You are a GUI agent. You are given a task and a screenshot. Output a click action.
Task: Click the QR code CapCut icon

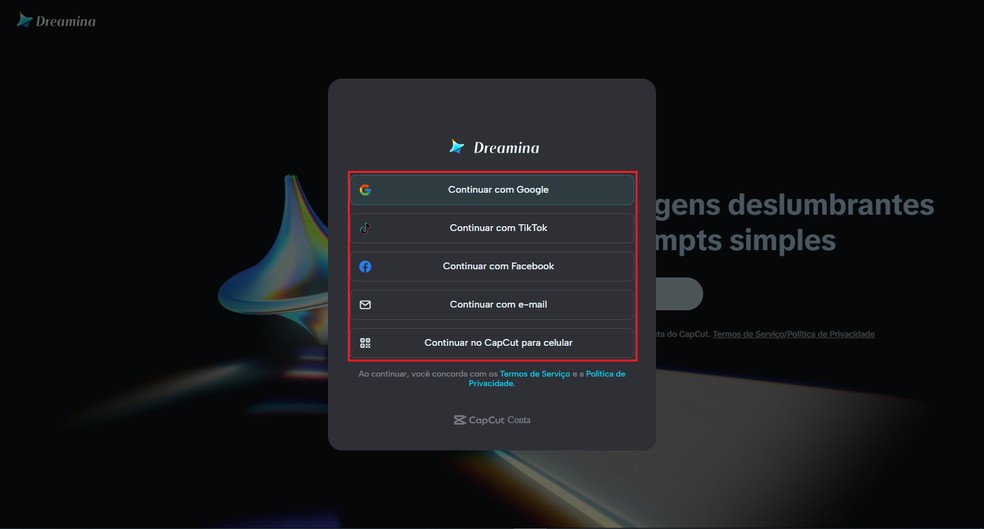(365, 343)
